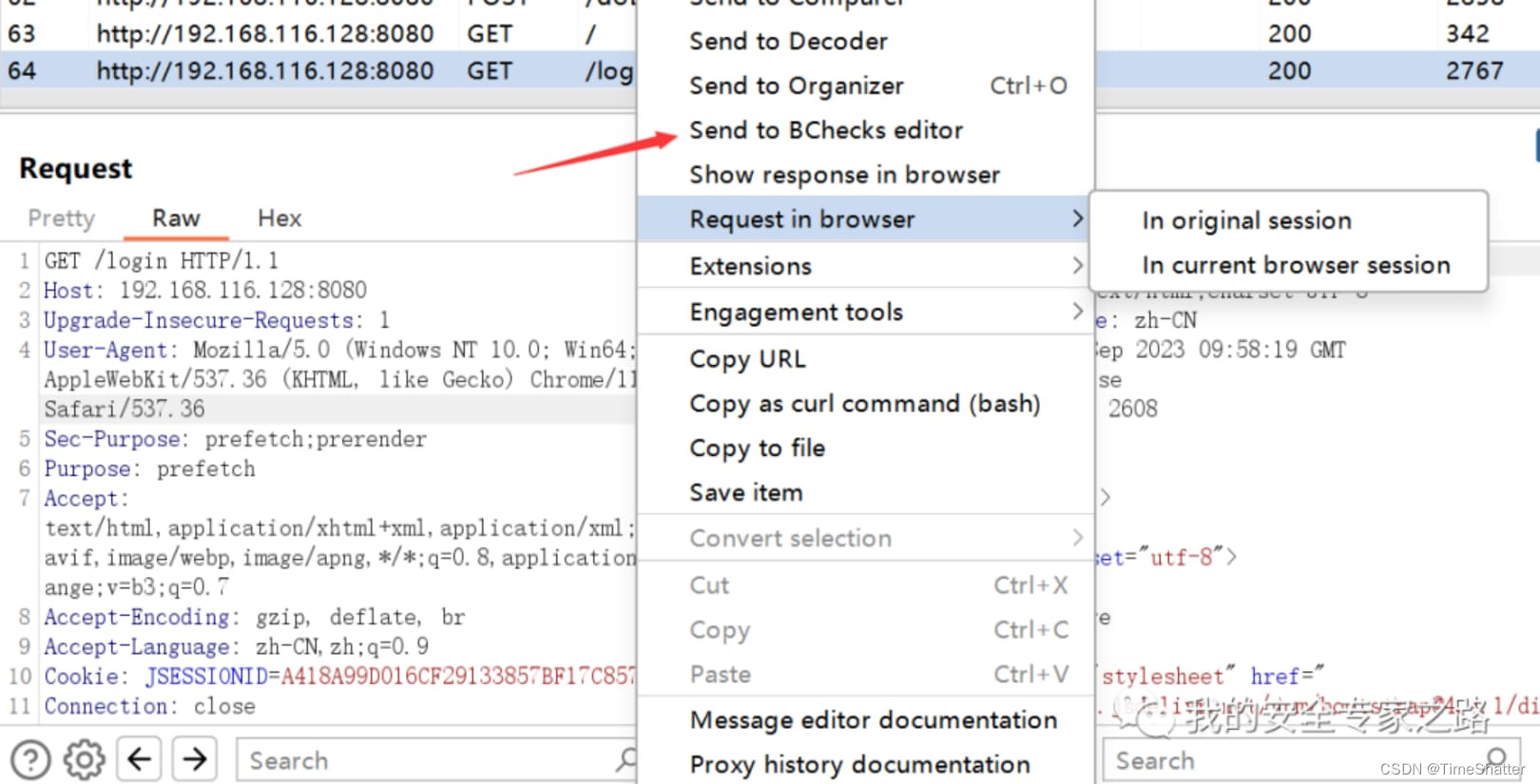Click the Copy Ctrl+C entry
The width and height of the screenshot is (1540, 784).
coord(865,630)
